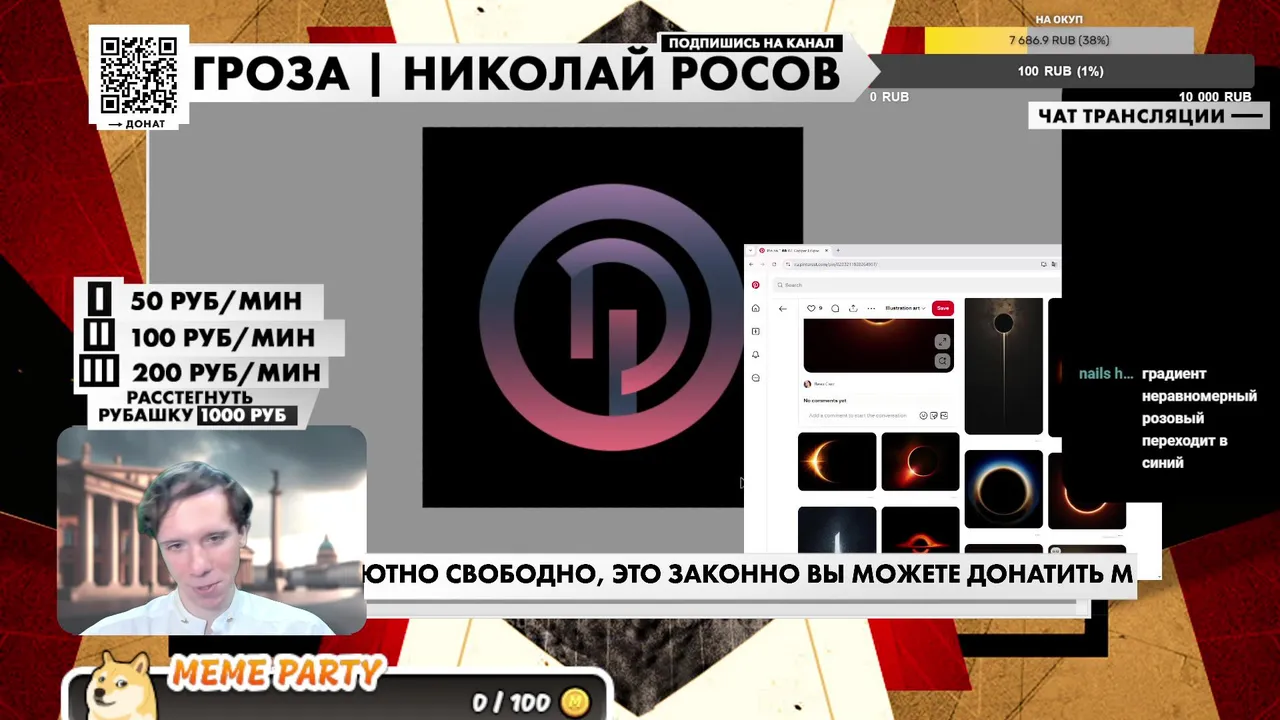The image size is (1280, 720).
Task: Open the notifications bell in Pinterest
Action: pos(756,354)
